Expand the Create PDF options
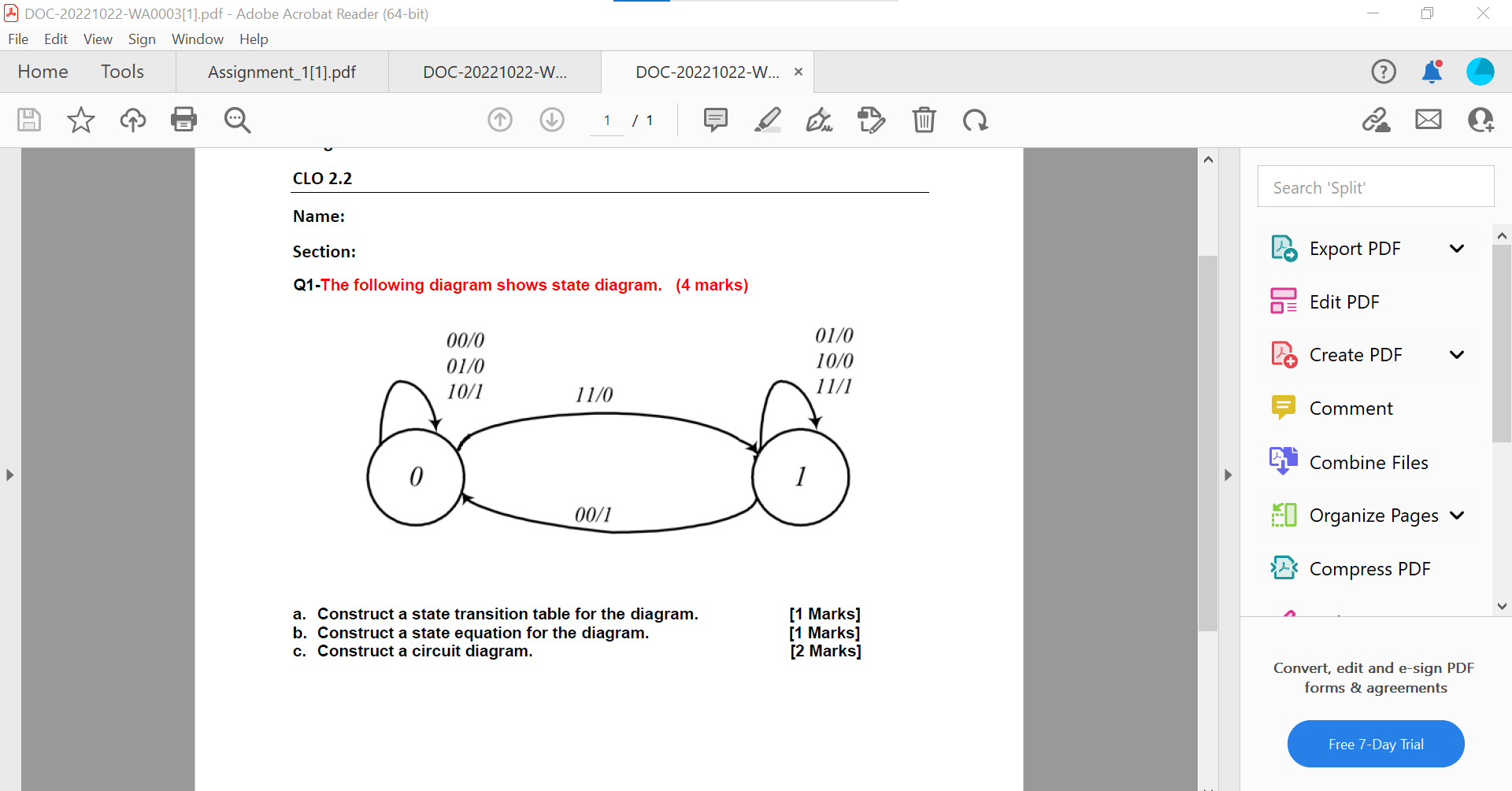Image resolution: width=1512 pixels, height=791 pixels. pos(1456,354)
